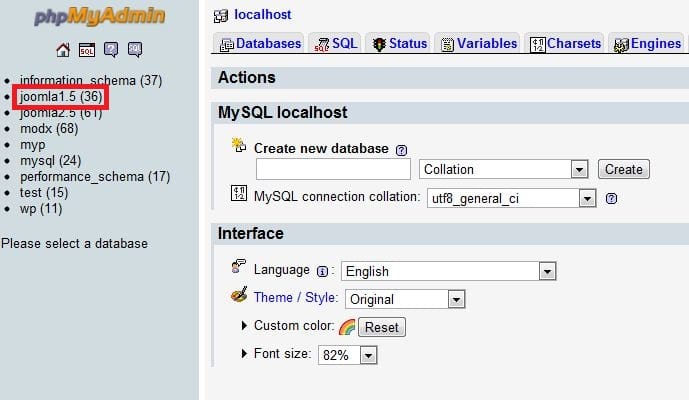Open SQL documentation icon in sidebar

[135, 50]
